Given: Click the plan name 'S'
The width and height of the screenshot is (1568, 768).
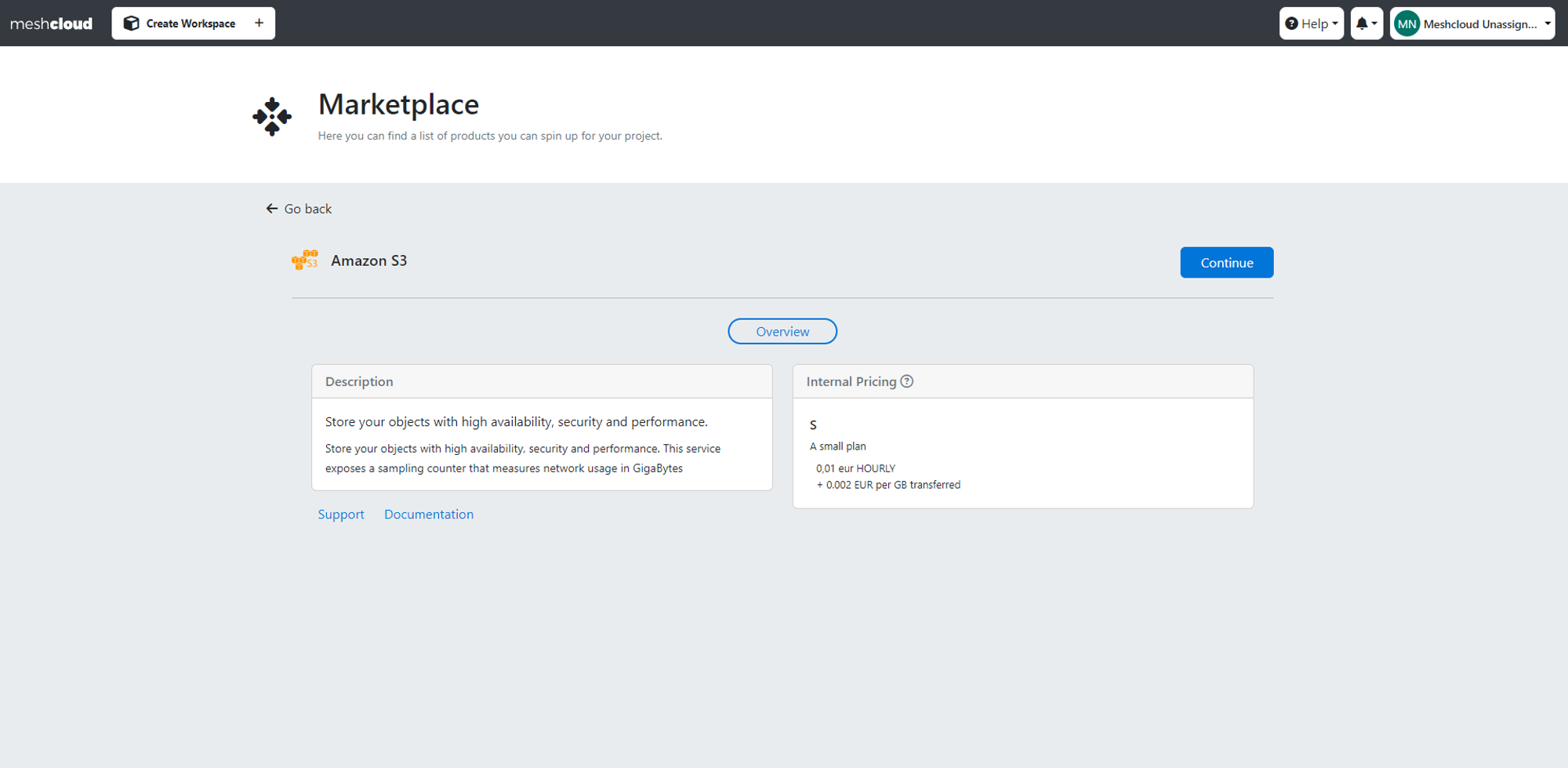Looking at the screenshot, I should (x=813, y=425).
